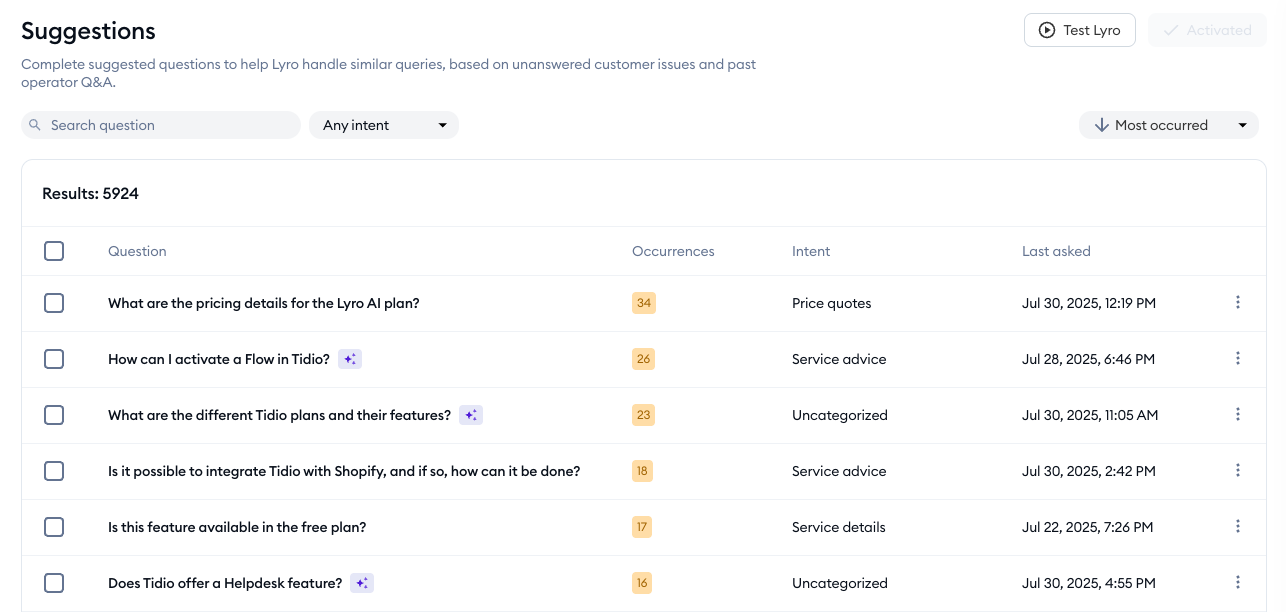Select the Lyro AI pricing question checkbox
This screenshot has height=612, width=1286.
(x=54, y=303)
